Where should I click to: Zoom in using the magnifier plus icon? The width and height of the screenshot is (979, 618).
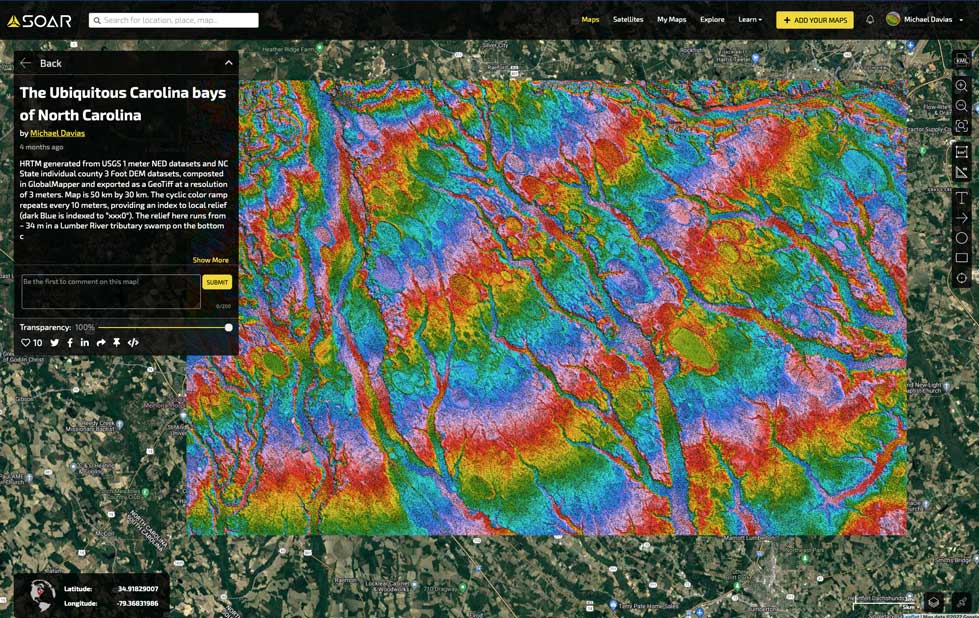tap(961, 86)
